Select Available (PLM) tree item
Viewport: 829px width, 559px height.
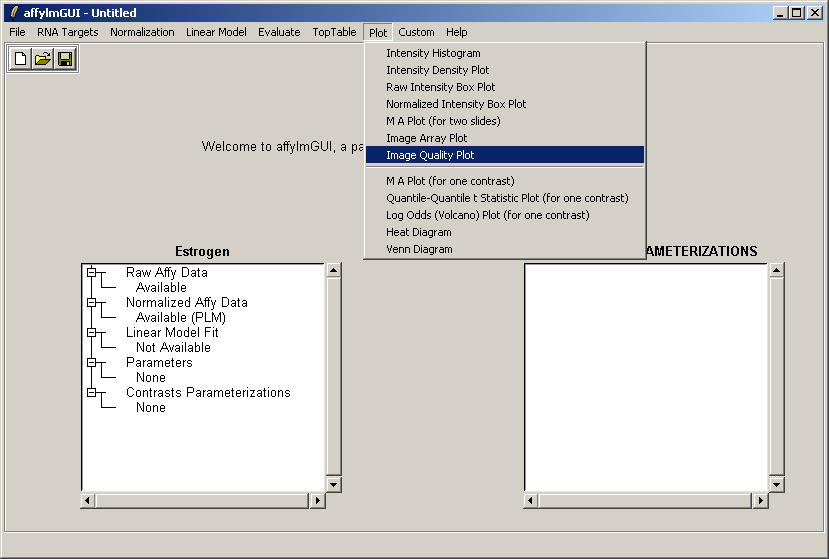181,317
